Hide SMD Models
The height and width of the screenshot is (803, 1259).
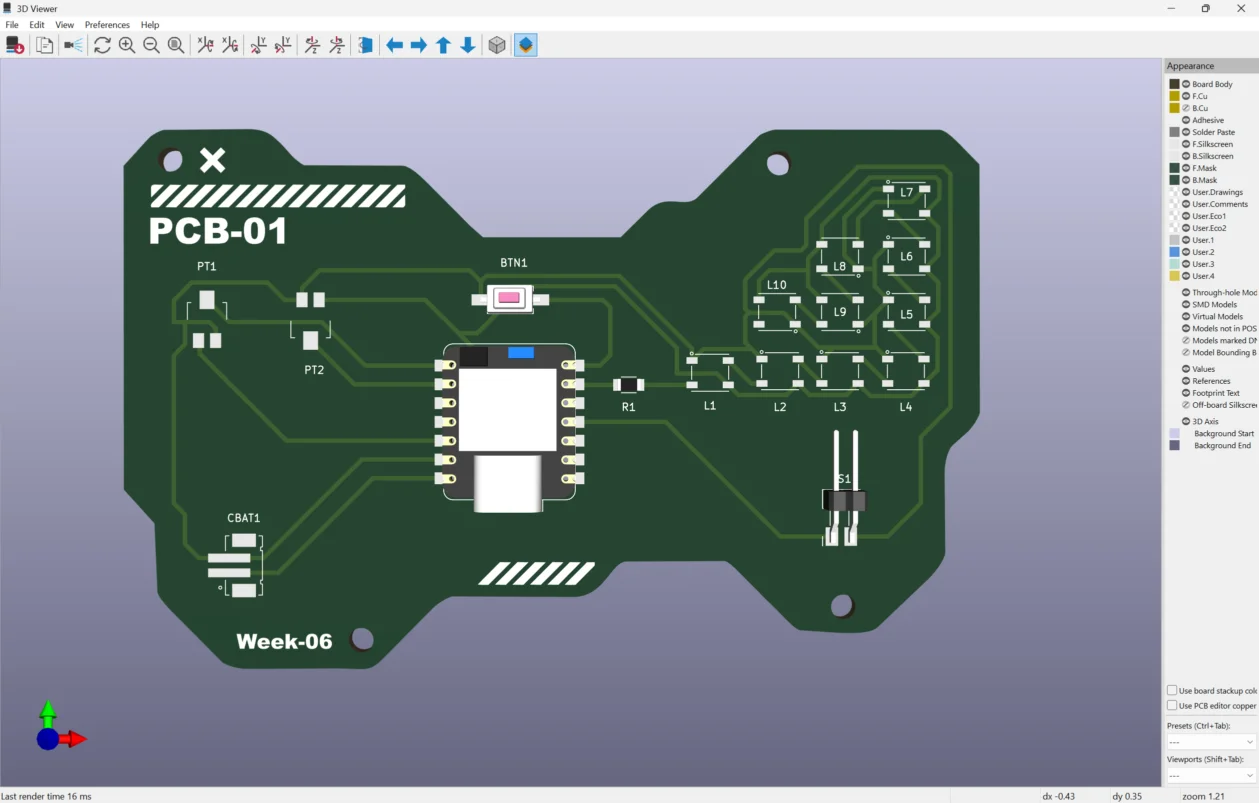click(x=1186, y=305)
